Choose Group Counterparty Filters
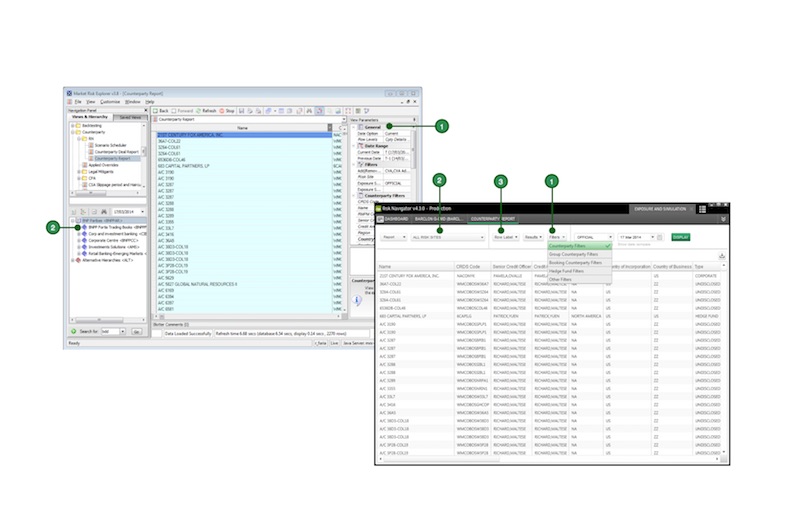 click(579, 254)
